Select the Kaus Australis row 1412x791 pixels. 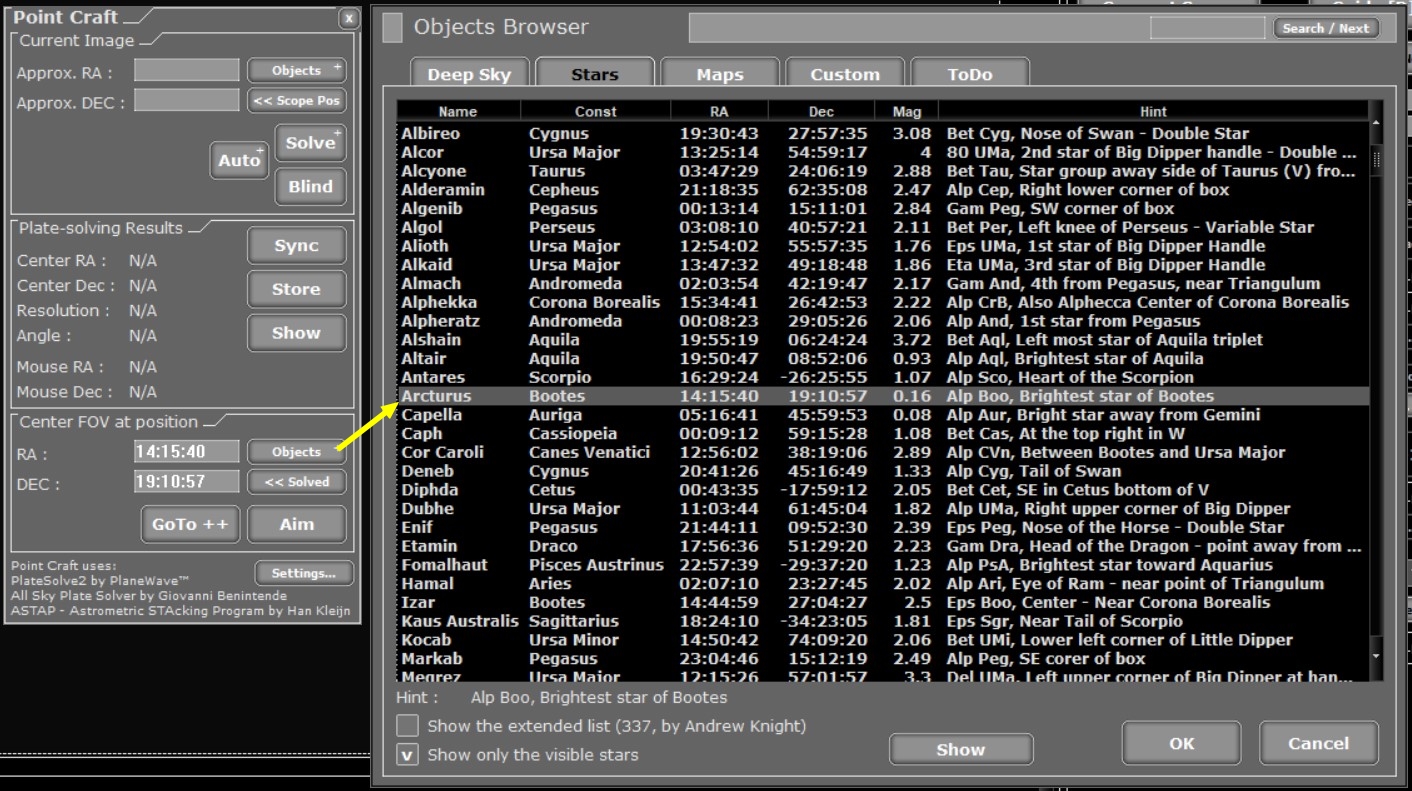pos(882,621)
